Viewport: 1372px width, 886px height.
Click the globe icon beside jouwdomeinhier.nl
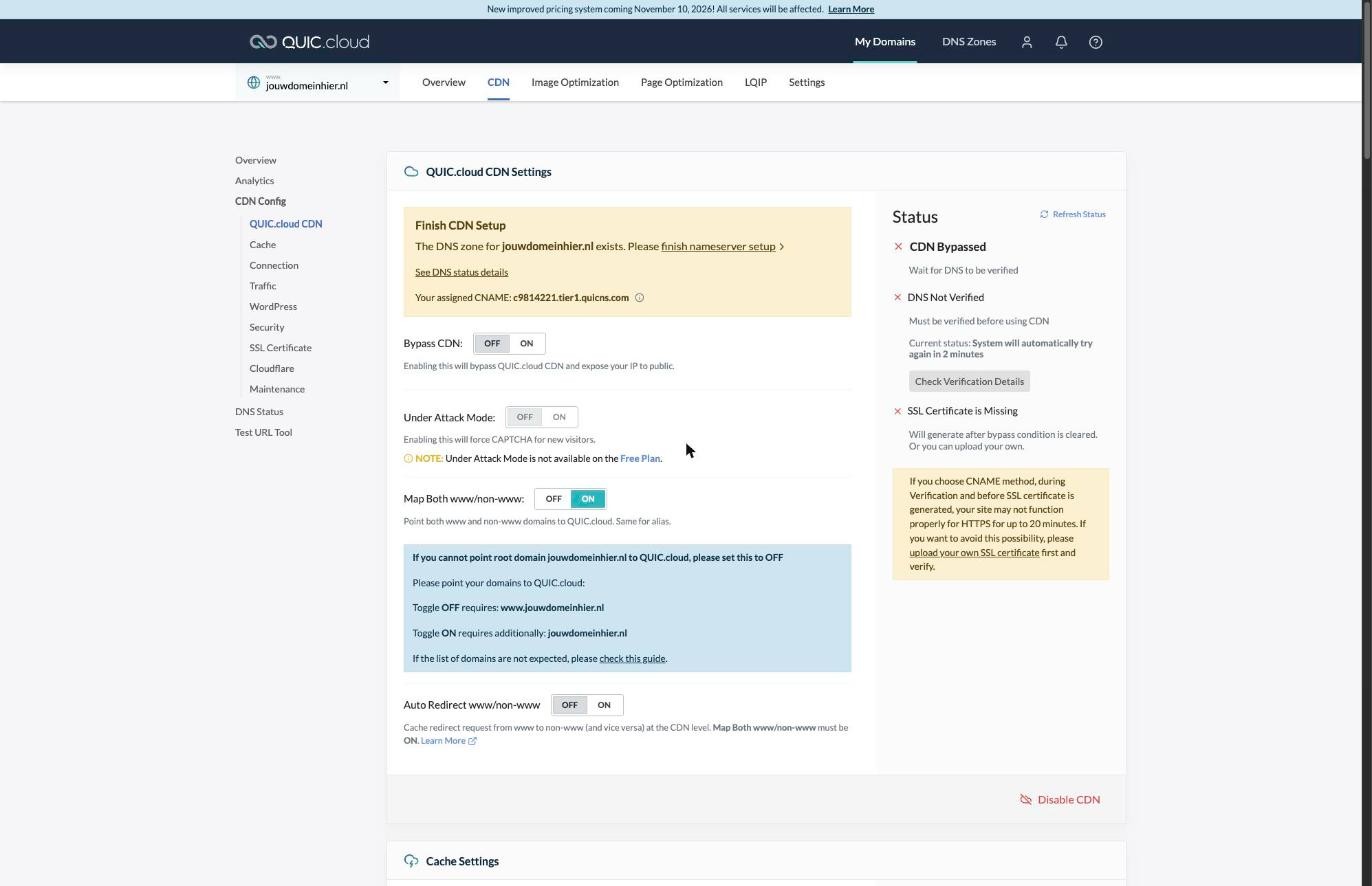254,83
